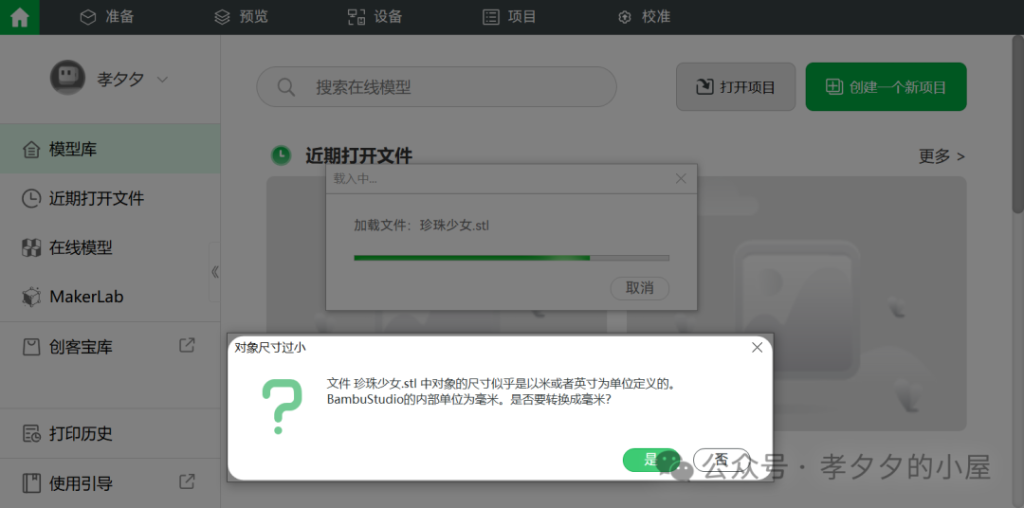
Task: Open 创客宝库 in the sidebar
Action: [110, 346]
